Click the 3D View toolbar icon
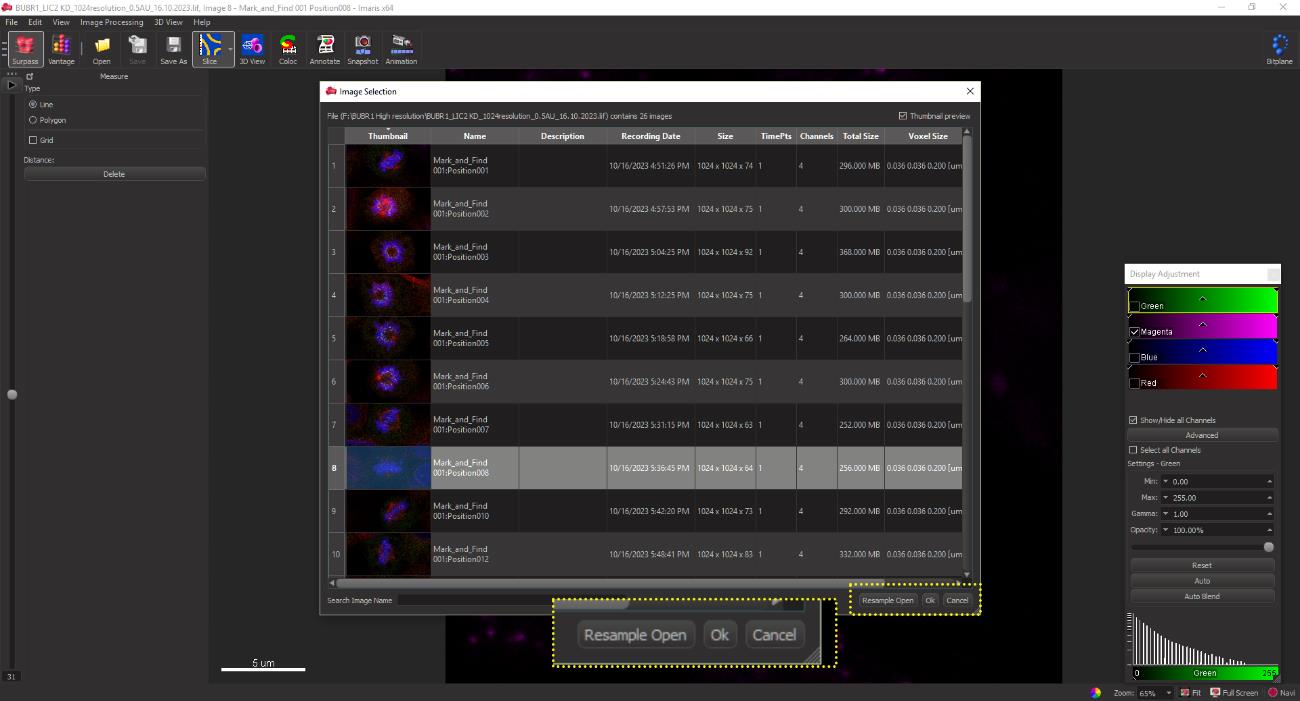Image resolution: width=1300 pixels, height=701 pixels. click(252, 49)
